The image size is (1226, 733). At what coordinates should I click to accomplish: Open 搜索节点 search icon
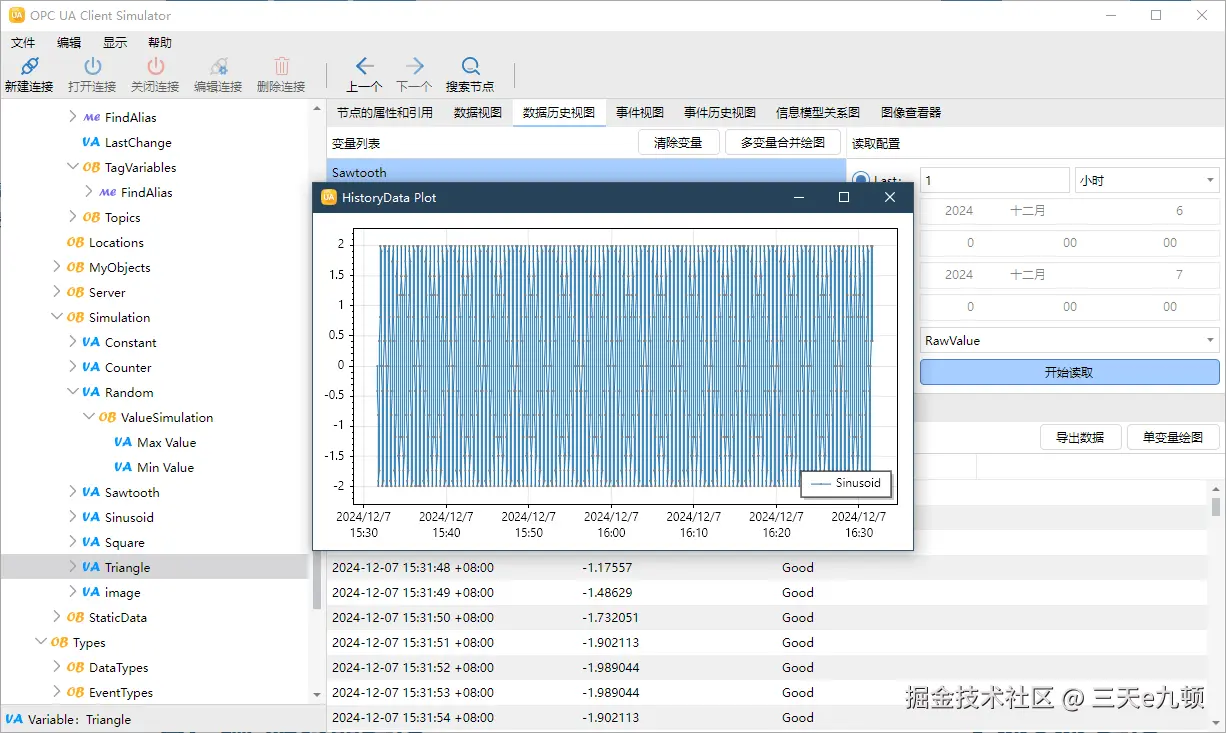(x=470, y=67)
